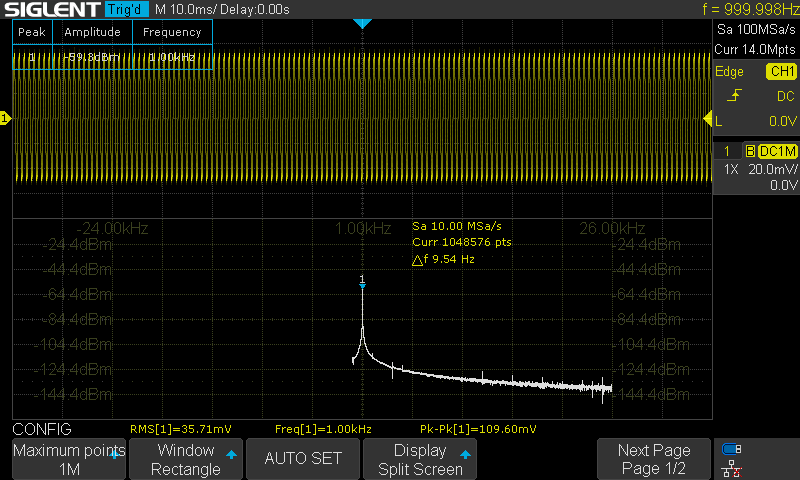Click the Curr 1048576 pts label
Screen dimensions: 800x480
coord(462,242)
